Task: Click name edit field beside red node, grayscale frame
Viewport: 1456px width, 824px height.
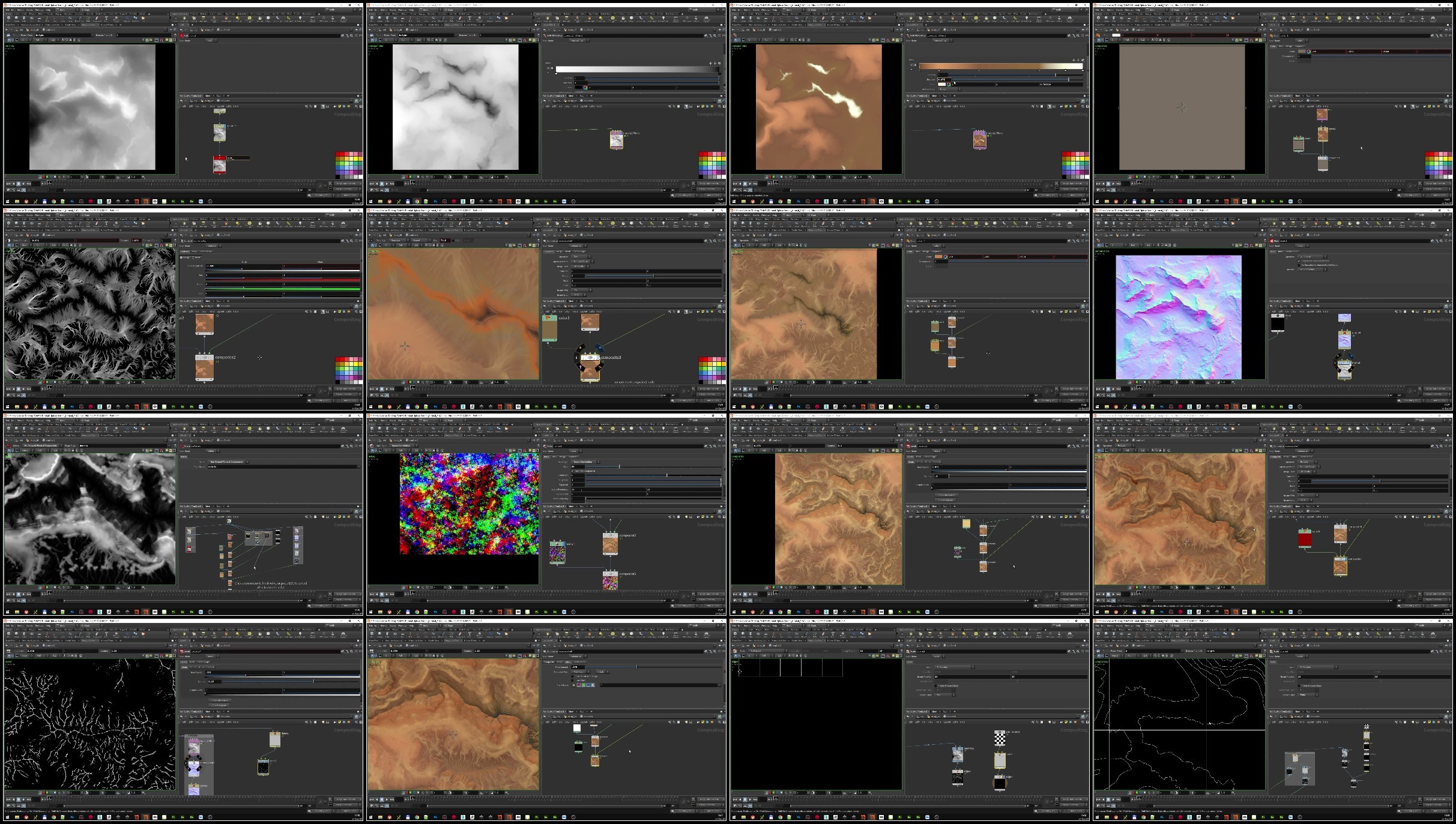Action: coord(238,158)
